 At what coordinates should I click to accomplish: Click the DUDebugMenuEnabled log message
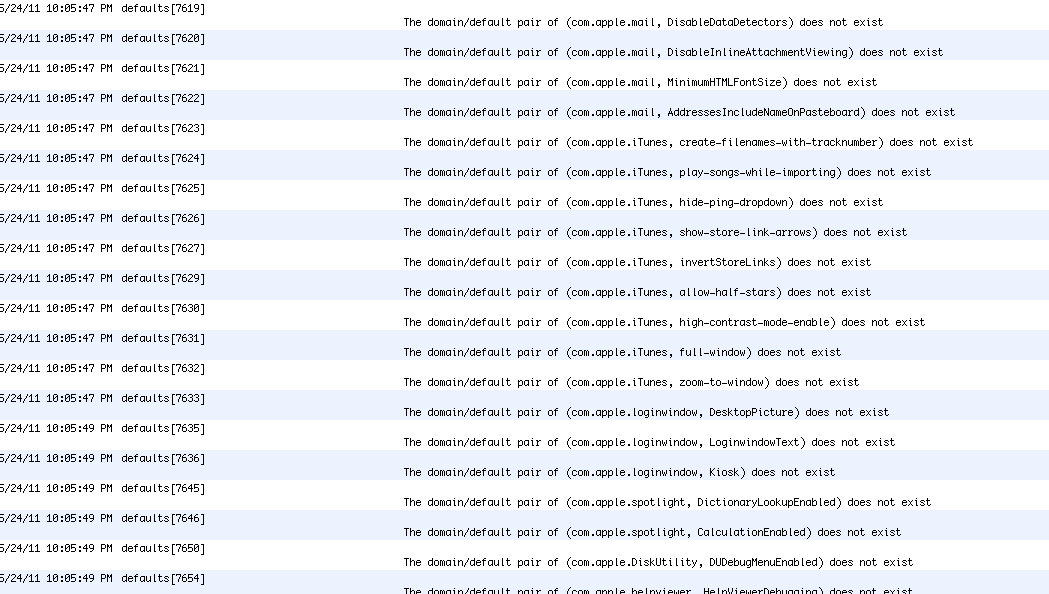(x=658, y=563)
